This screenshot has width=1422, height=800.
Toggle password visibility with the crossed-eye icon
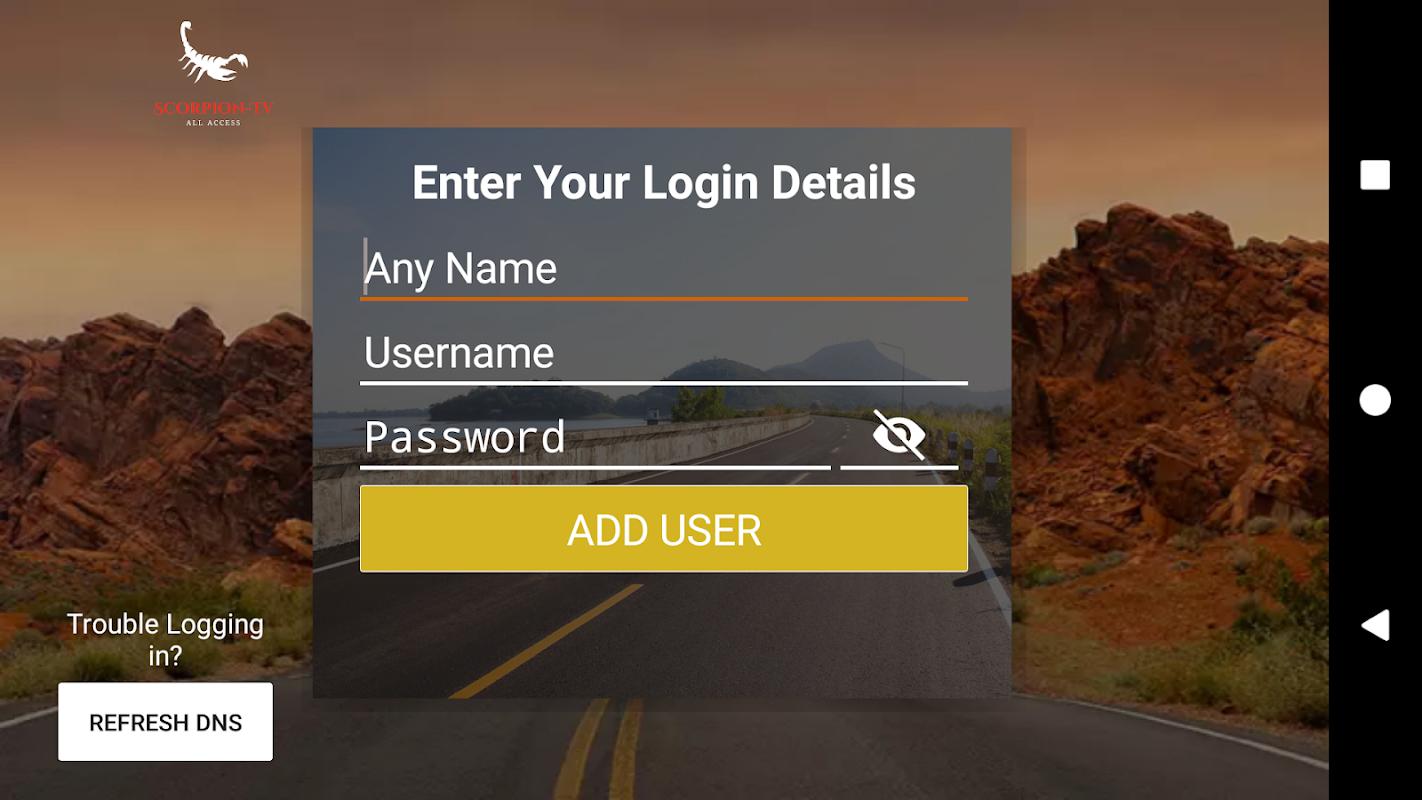(899, 435)
